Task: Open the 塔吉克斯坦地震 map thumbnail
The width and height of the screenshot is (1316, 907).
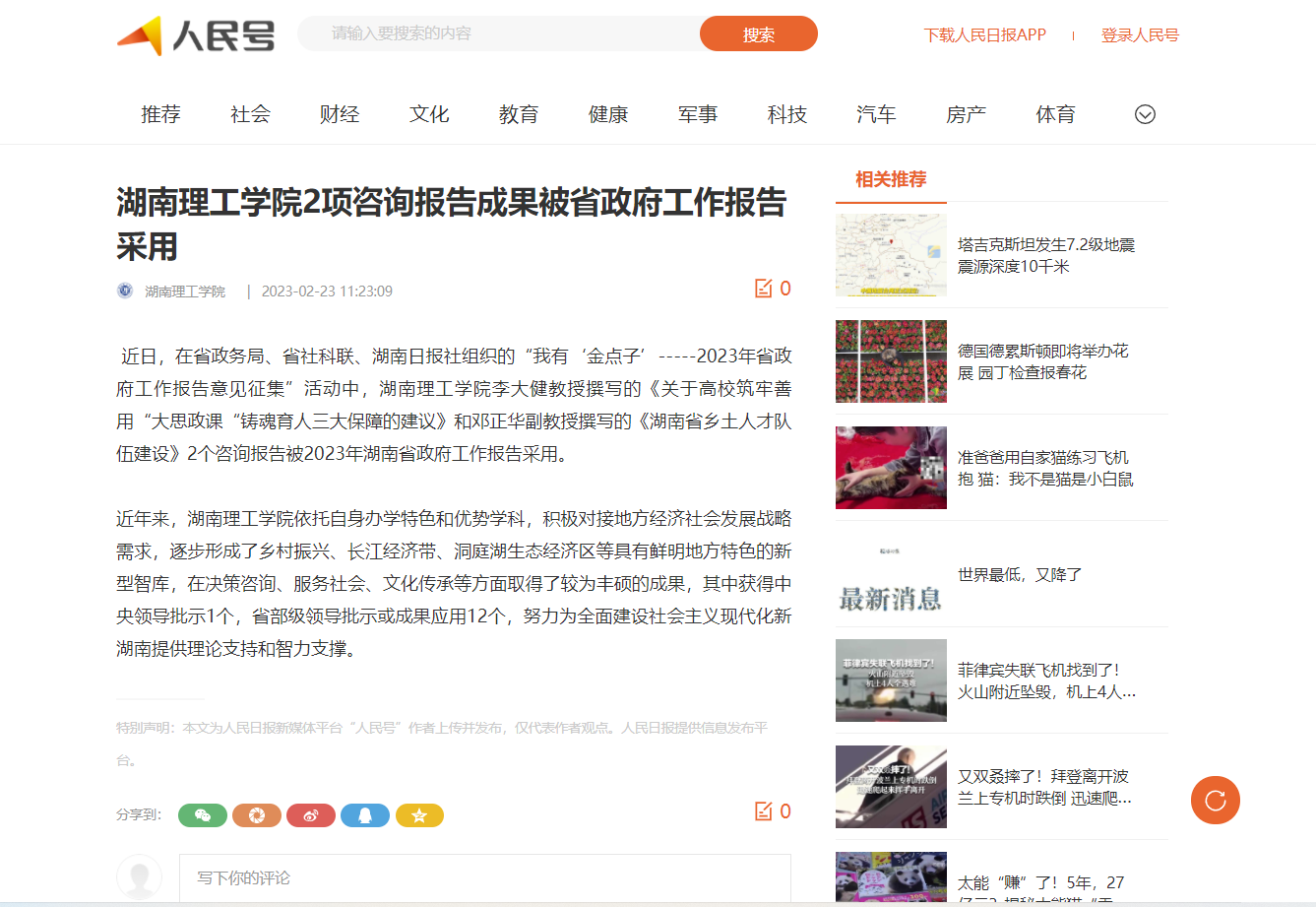Action: pos(891,255)
